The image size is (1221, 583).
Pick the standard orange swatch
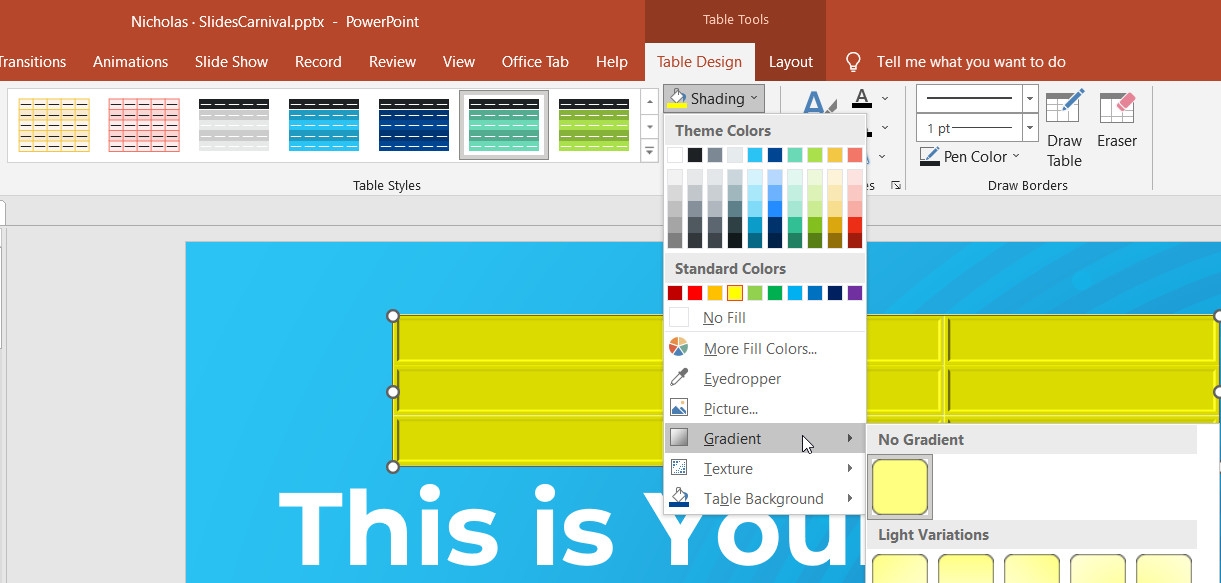[715, 293]
